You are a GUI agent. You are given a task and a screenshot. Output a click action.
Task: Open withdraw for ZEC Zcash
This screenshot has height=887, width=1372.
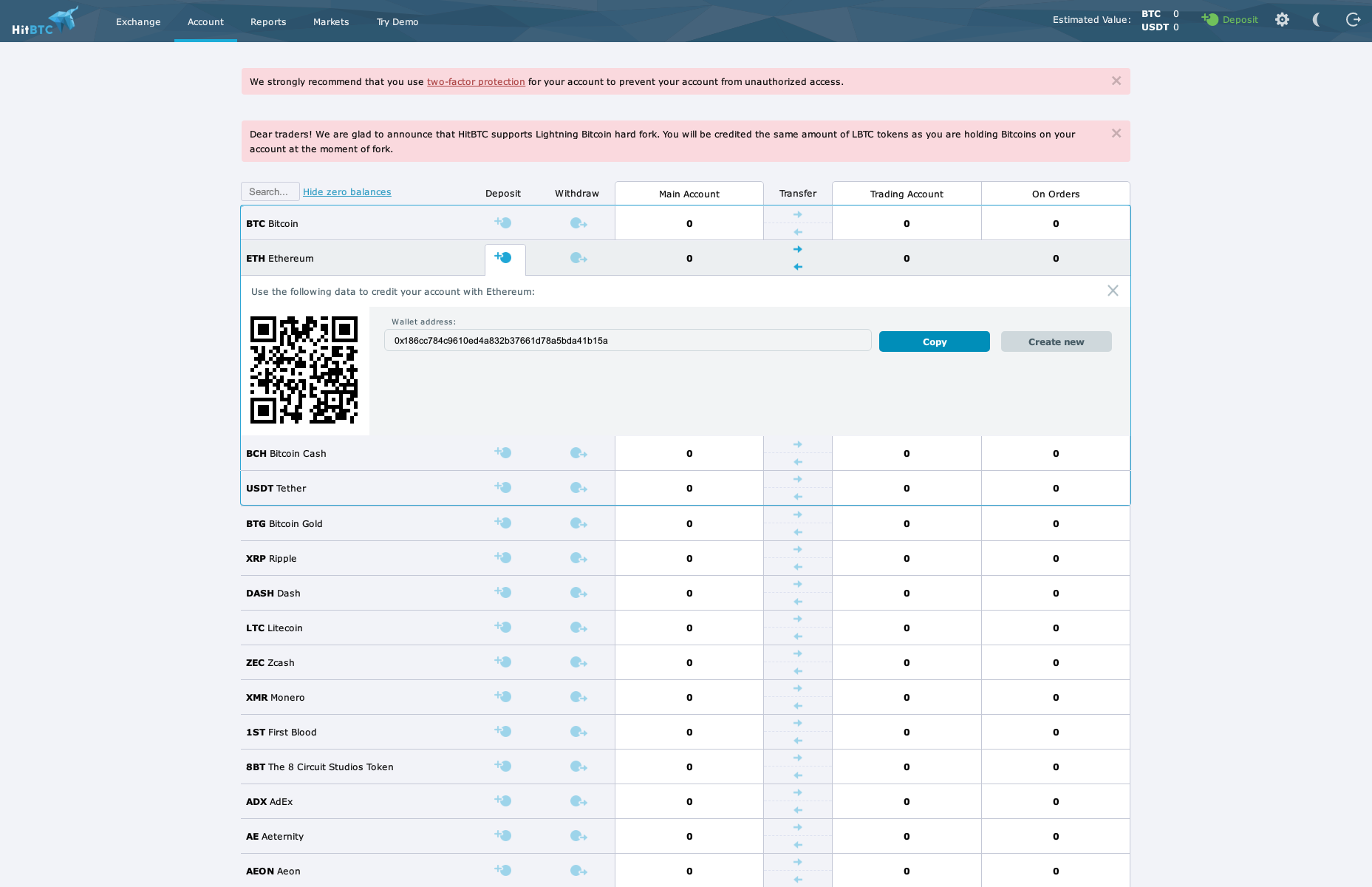click(579, 662)
